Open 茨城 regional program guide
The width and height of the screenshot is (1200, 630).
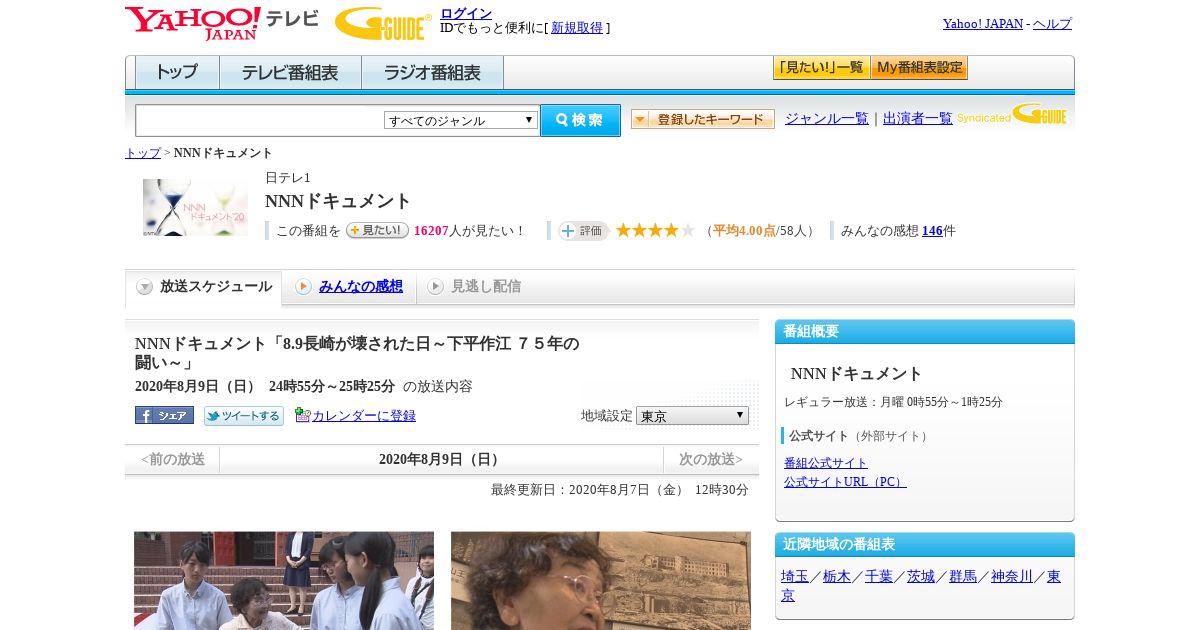[921, 576]
